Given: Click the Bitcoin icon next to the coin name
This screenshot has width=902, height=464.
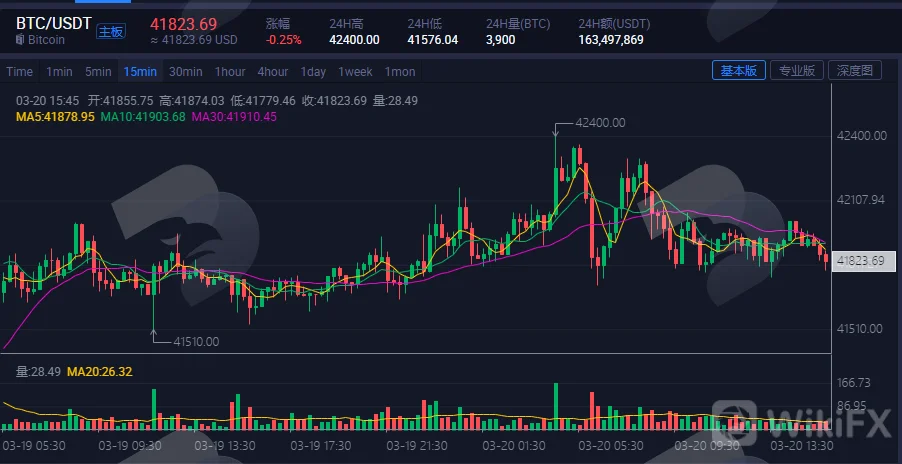Looking at the screenshot, I should (20, 40).
